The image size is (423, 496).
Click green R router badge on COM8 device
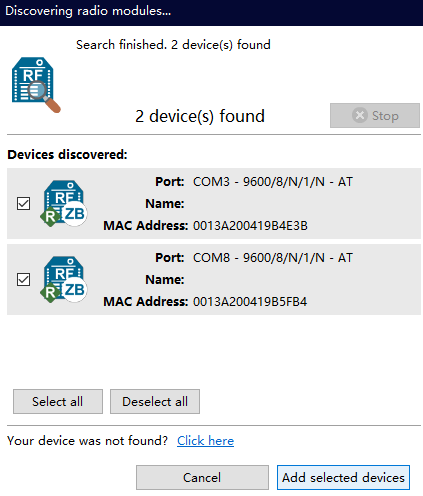pos(50,293)
